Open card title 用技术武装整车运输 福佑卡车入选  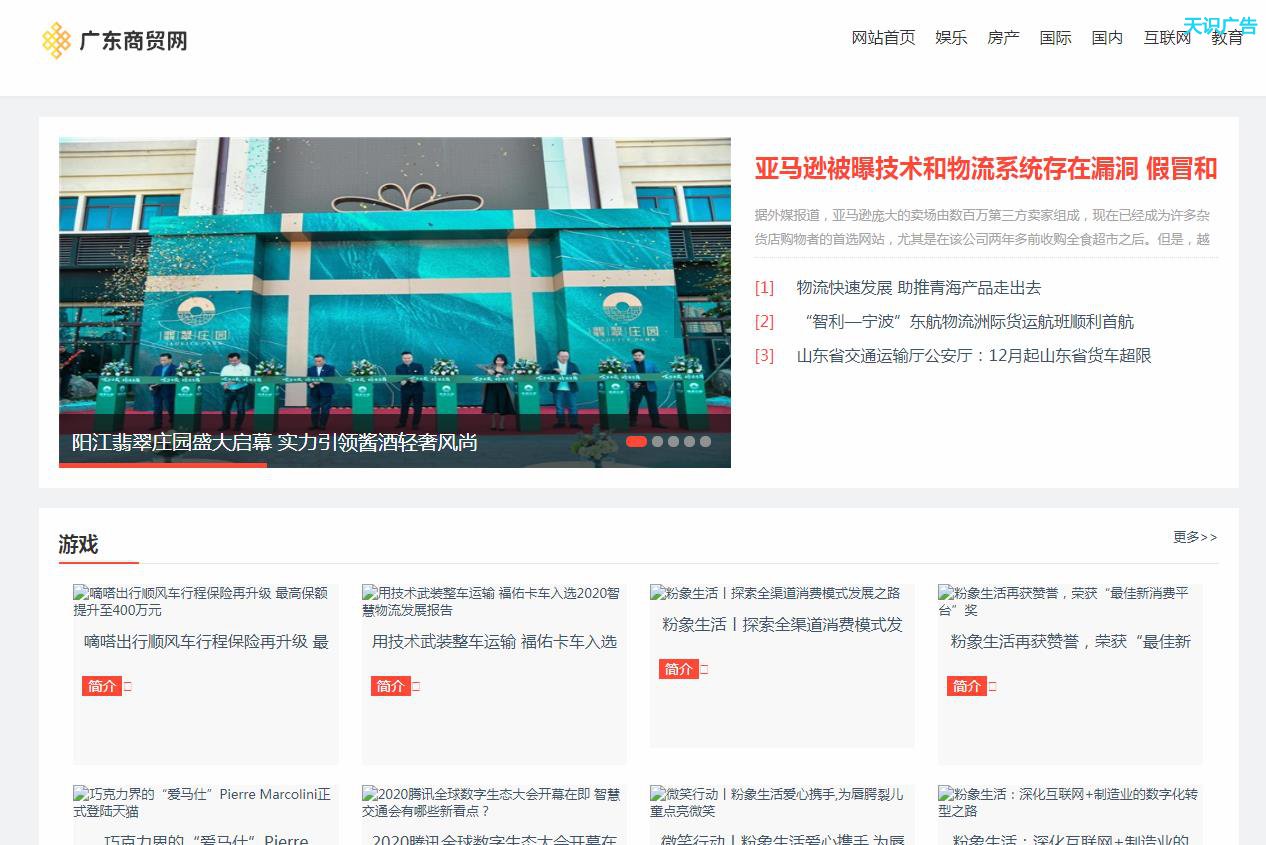[494, 642]
